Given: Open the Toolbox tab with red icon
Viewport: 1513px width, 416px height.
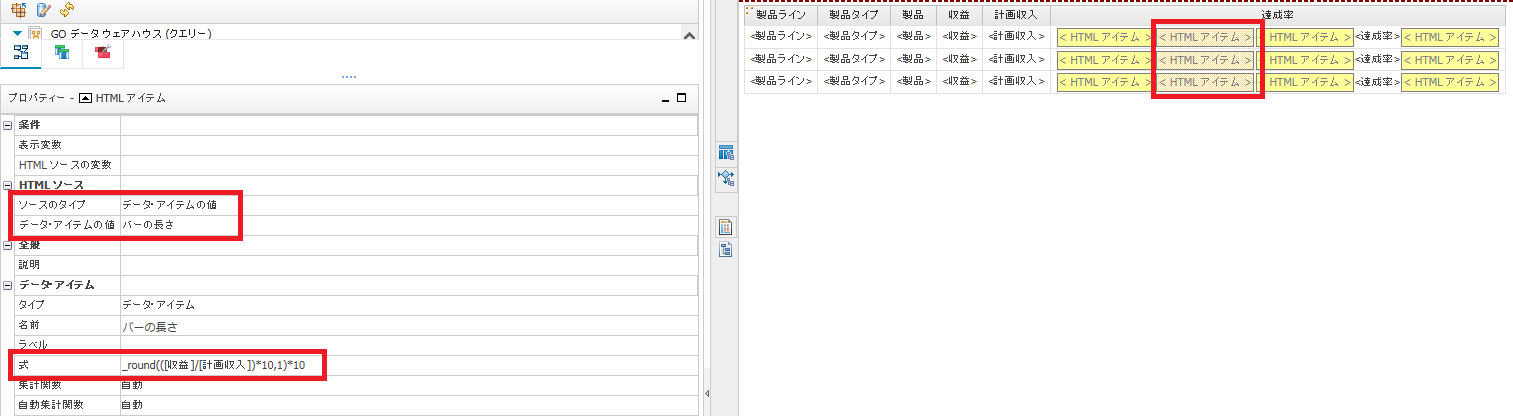Looking at the screenshot, I should point(102,52).
